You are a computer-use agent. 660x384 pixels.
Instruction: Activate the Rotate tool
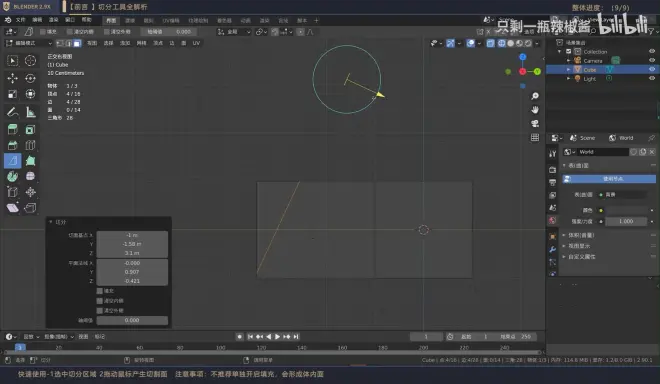(x=30, y=78)
